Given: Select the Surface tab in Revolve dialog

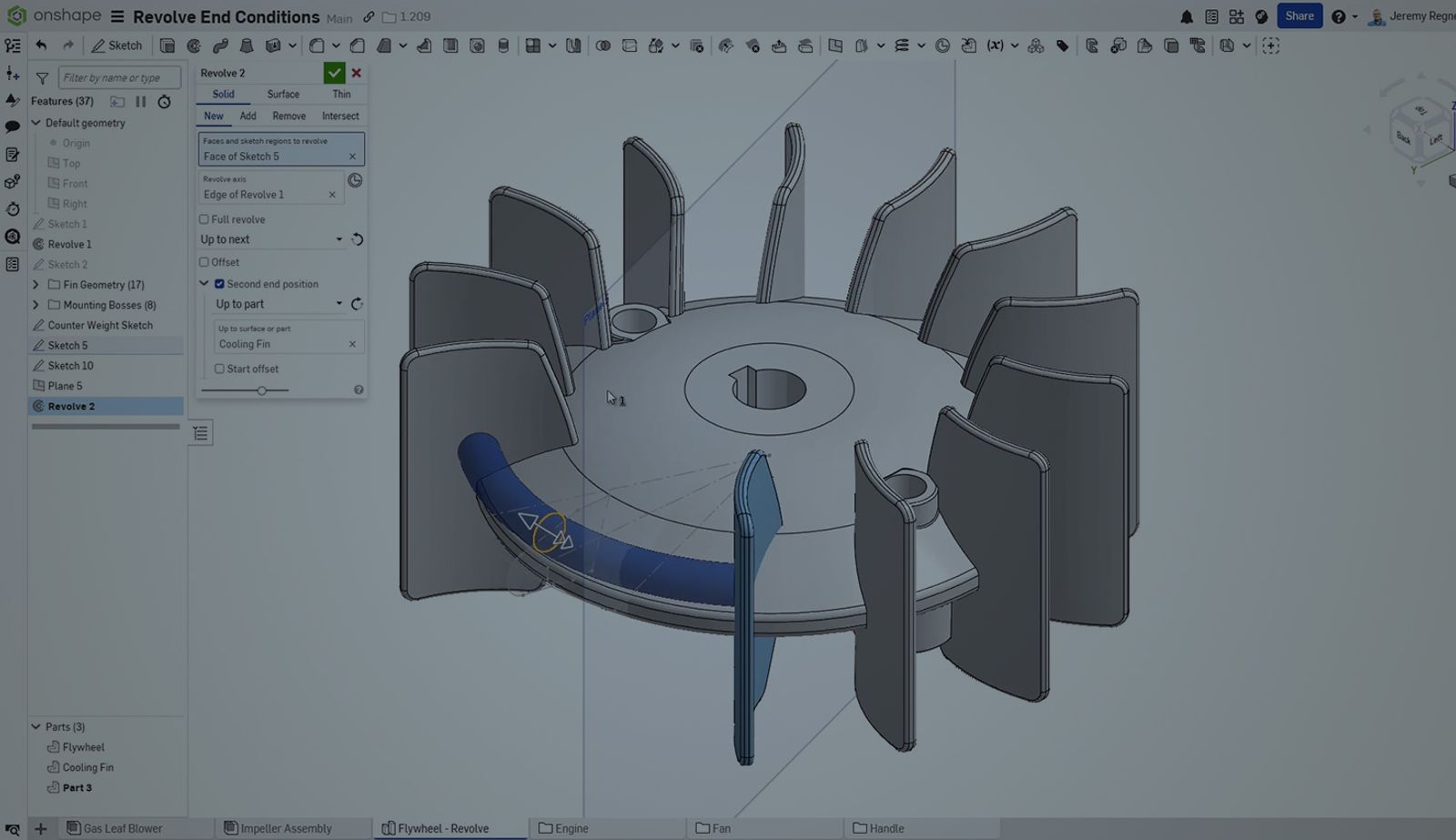Looking at the screenshot, I should coord(282,94).
